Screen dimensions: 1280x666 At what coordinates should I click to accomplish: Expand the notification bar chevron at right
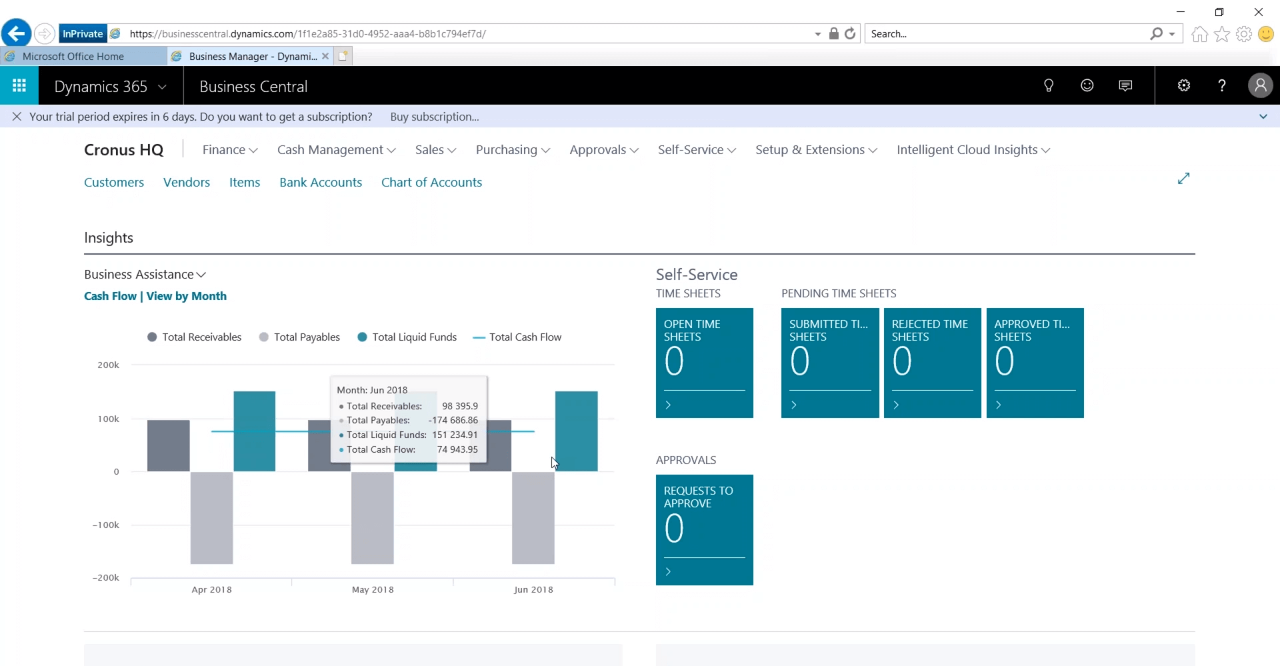(x=1263, y=117)
